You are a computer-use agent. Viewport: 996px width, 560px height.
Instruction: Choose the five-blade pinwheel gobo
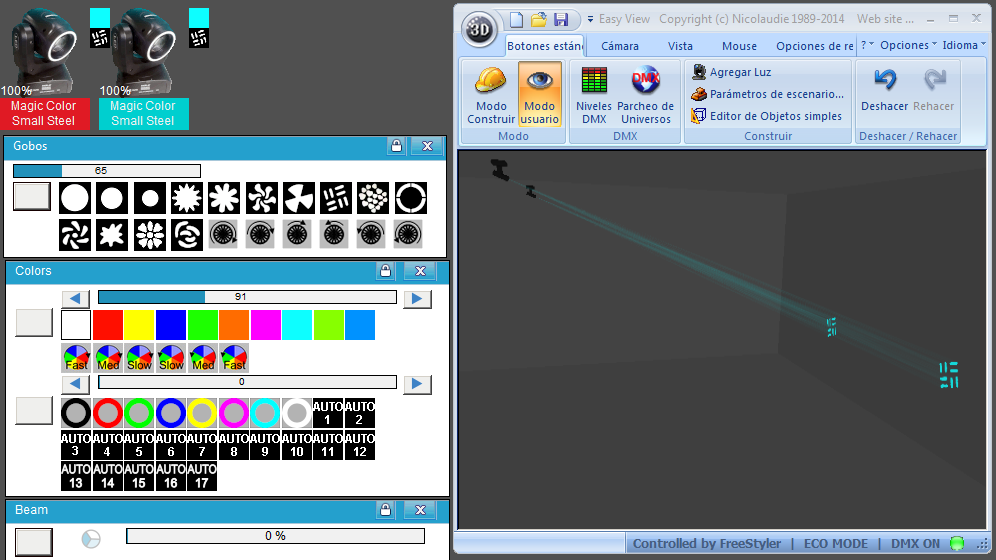point(262,198)
